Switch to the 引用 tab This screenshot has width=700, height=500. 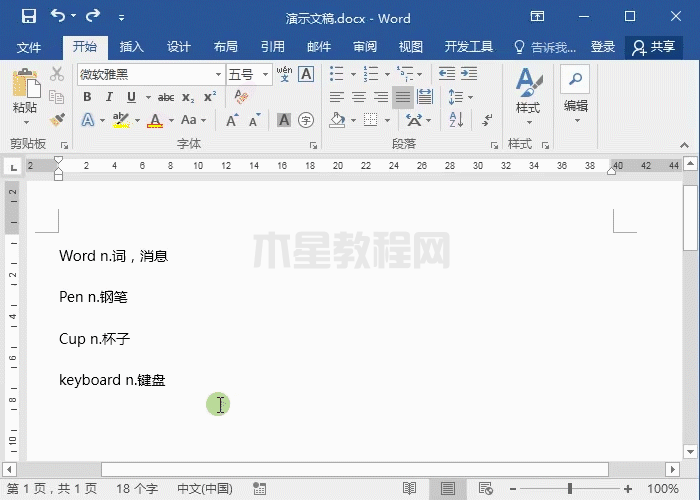[x=272, y=47]
